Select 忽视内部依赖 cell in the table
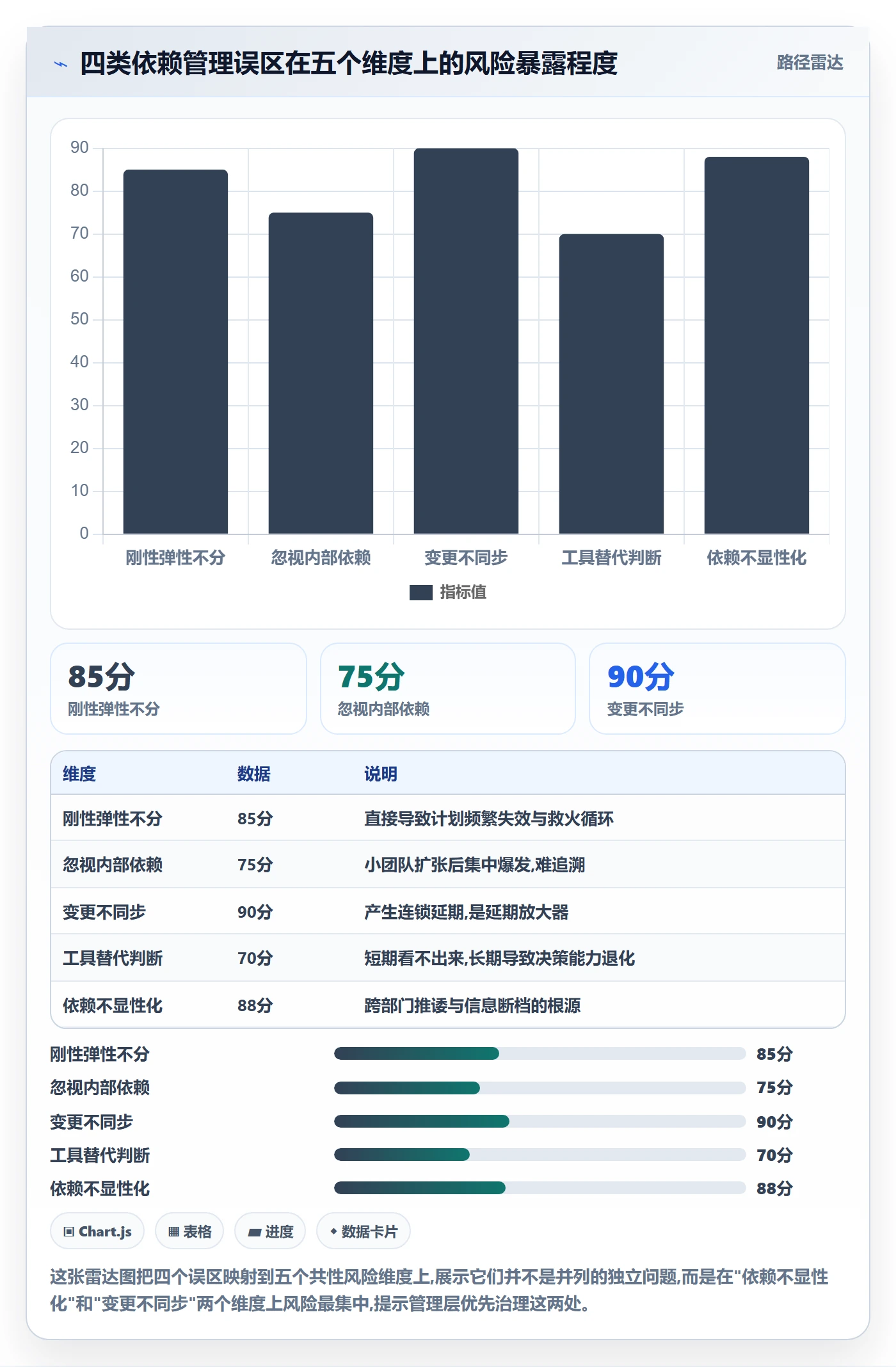 (x=113, y=865)
